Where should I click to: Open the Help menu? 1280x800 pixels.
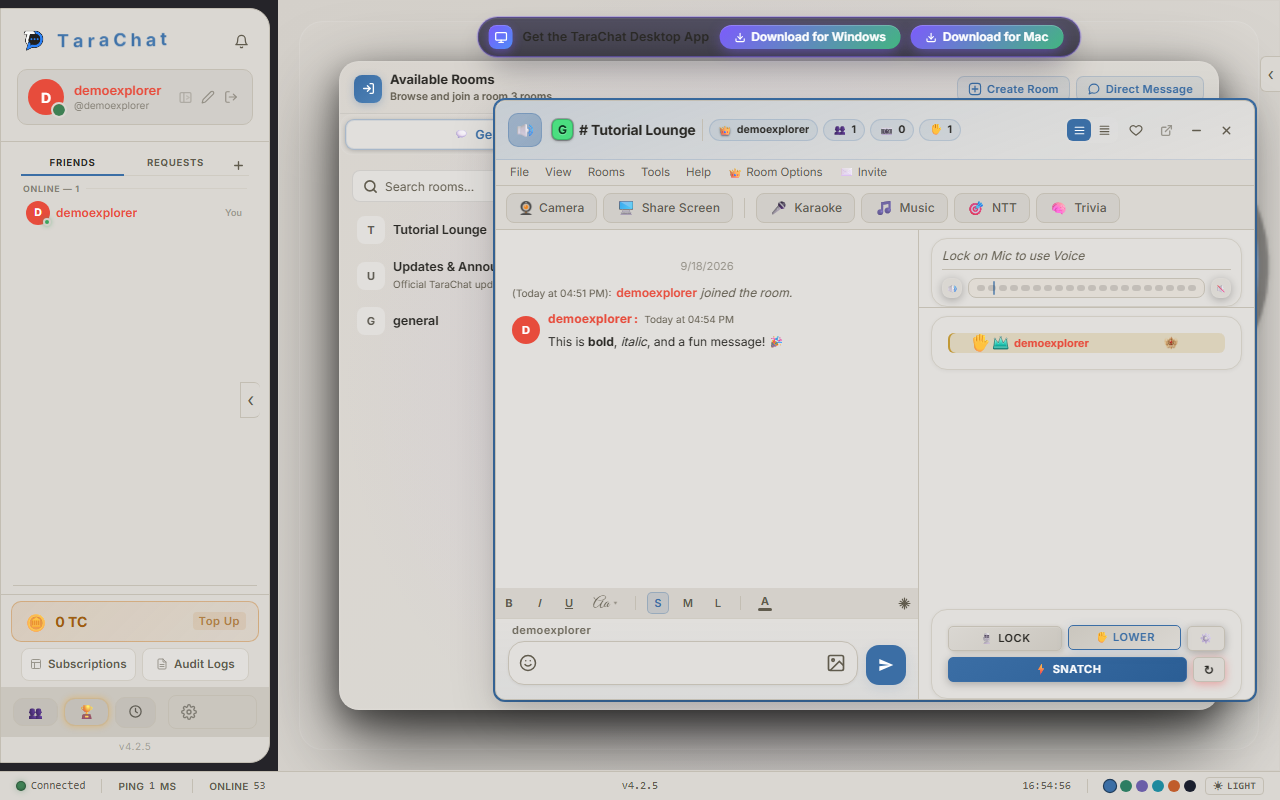coord(698,172)
